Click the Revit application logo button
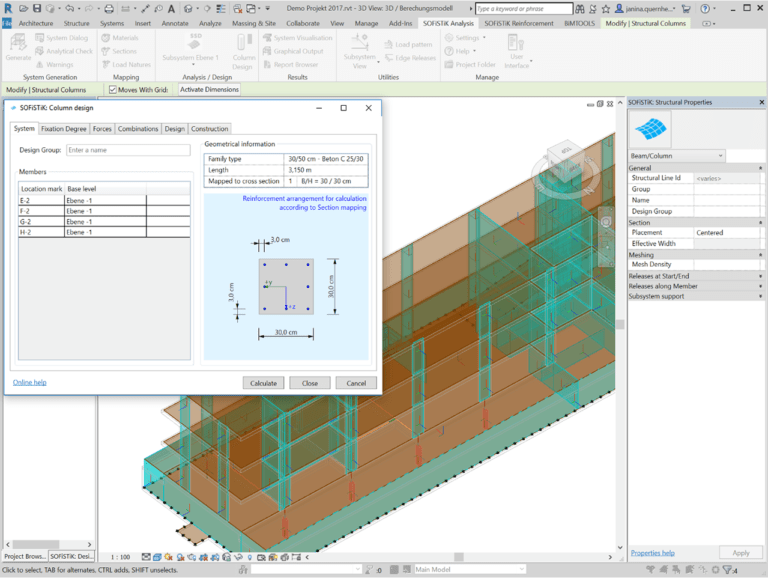768x578 pixels. click(8, 8)
